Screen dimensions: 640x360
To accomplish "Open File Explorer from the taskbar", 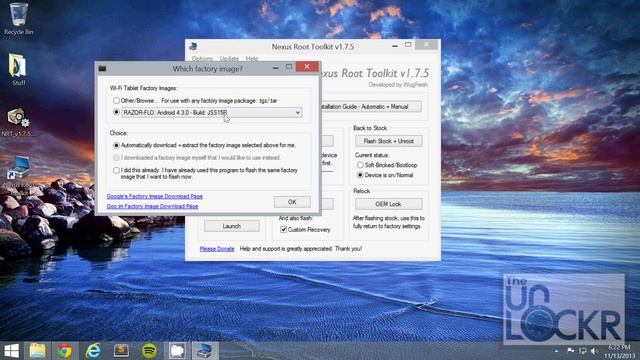I will pos(37,351).
